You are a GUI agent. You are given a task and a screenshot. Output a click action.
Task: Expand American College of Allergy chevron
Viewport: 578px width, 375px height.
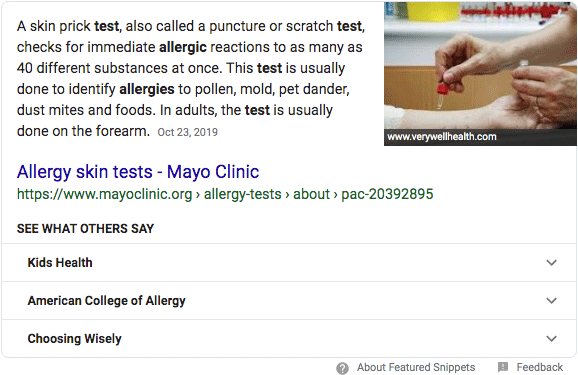551,301
